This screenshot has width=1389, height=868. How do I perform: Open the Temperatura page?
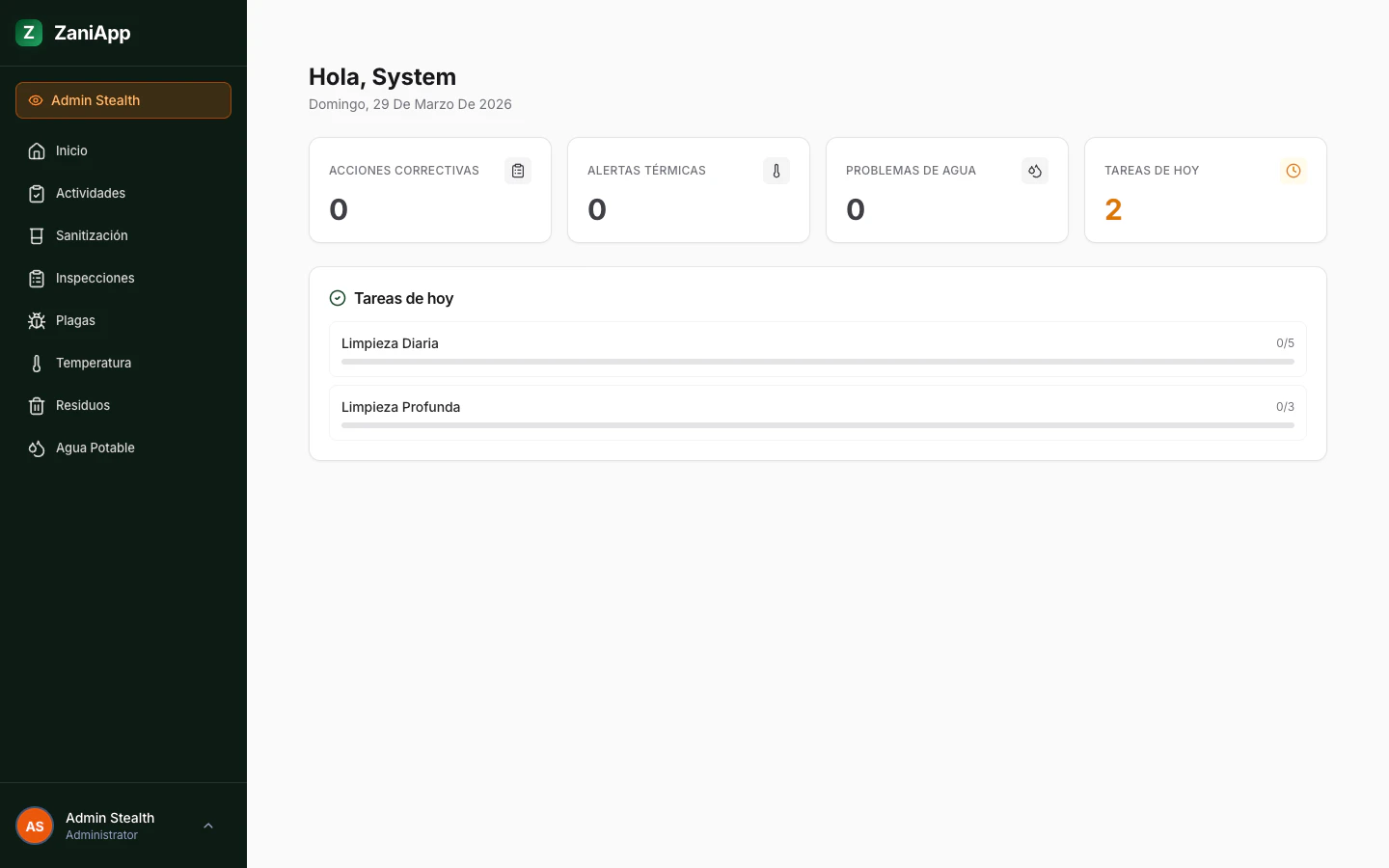(x=123, y=363)
